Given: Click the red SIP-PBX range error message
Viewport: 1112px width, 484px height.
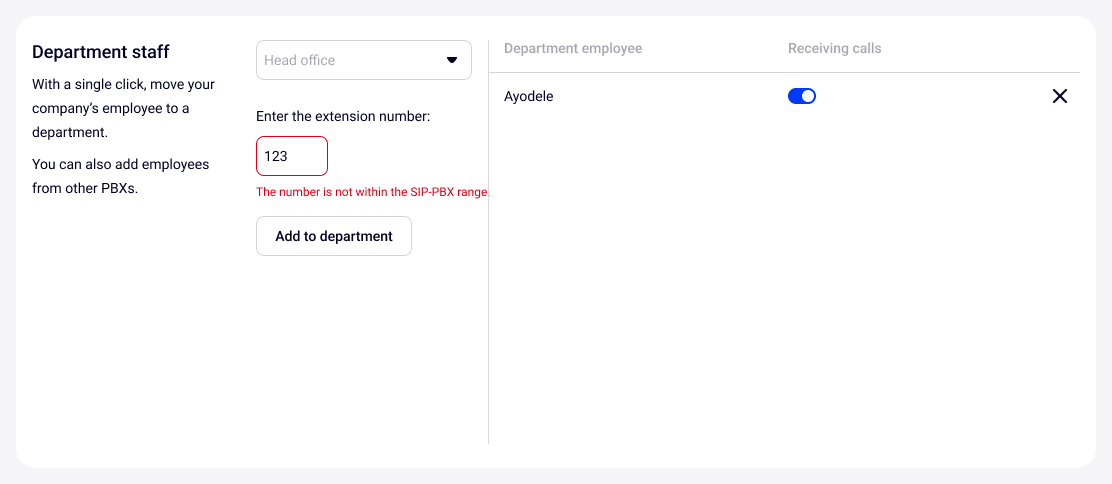Looking at the screenshot, I should [x=372, y=192].
